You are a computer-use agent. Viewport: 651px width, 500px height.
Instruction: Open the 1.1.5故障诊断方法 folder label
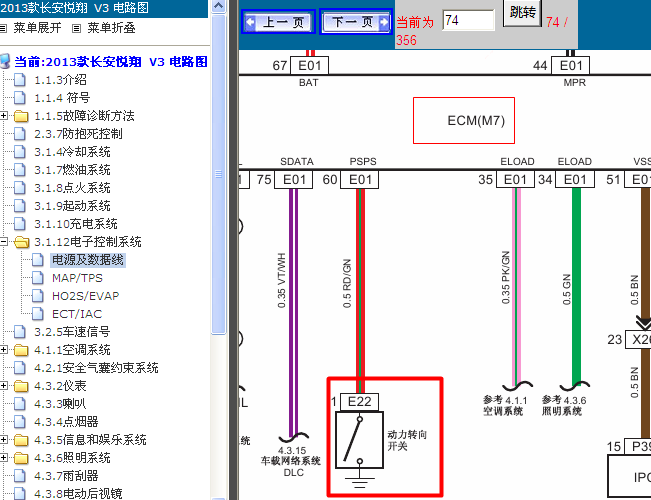click(x=84, y=116)
